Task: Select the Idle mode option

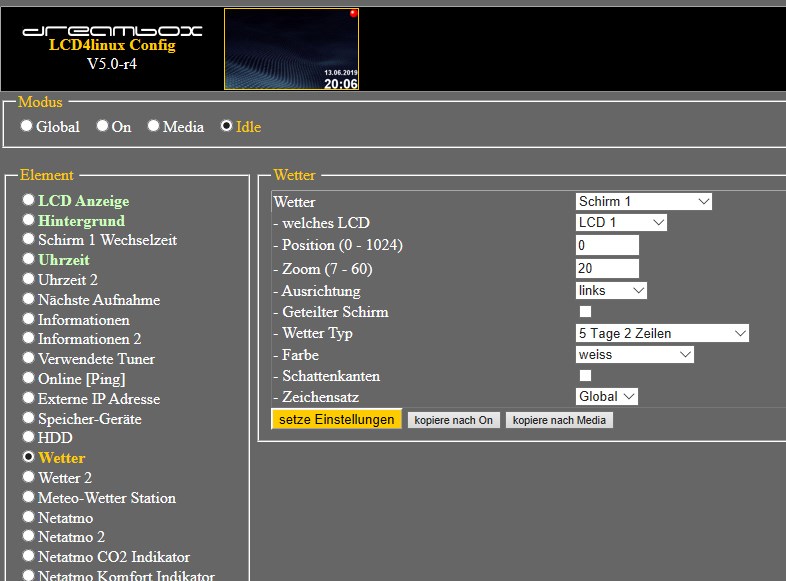Action: click(226, 126)
